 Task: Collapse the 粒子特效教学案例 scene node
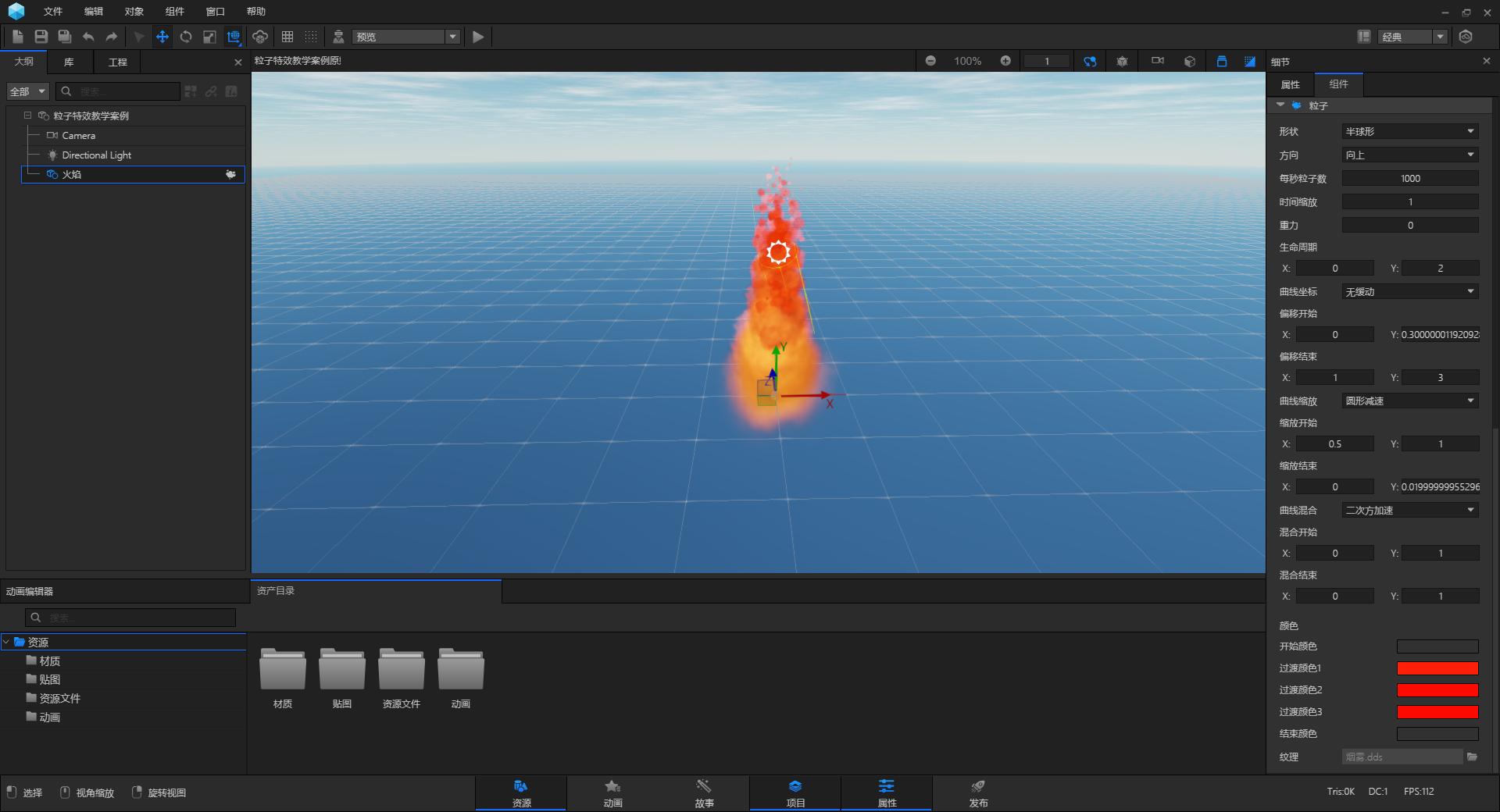click(x=27, y=116)
